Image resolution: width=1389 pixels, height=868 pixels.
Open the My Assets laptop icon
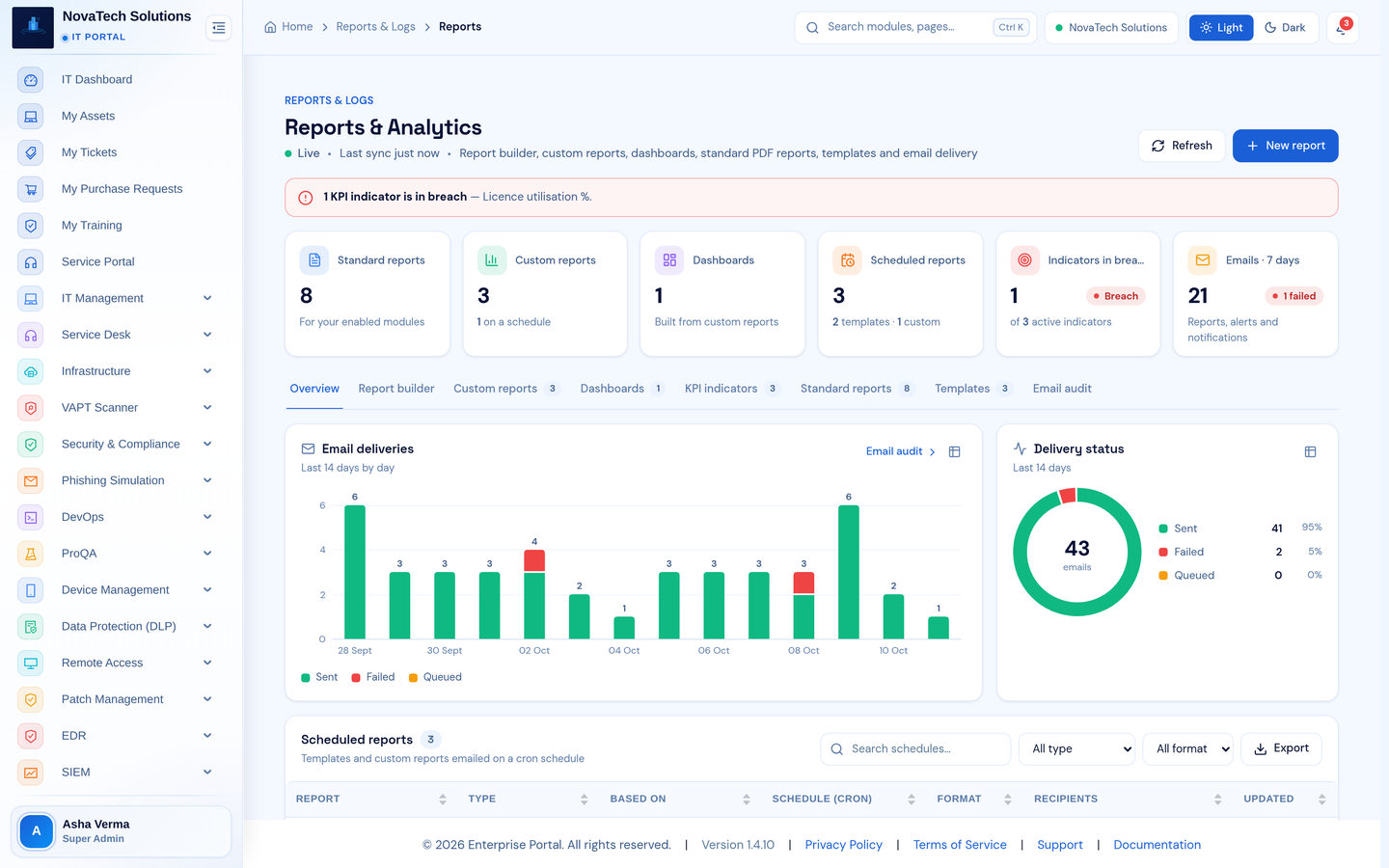[31, 117]
